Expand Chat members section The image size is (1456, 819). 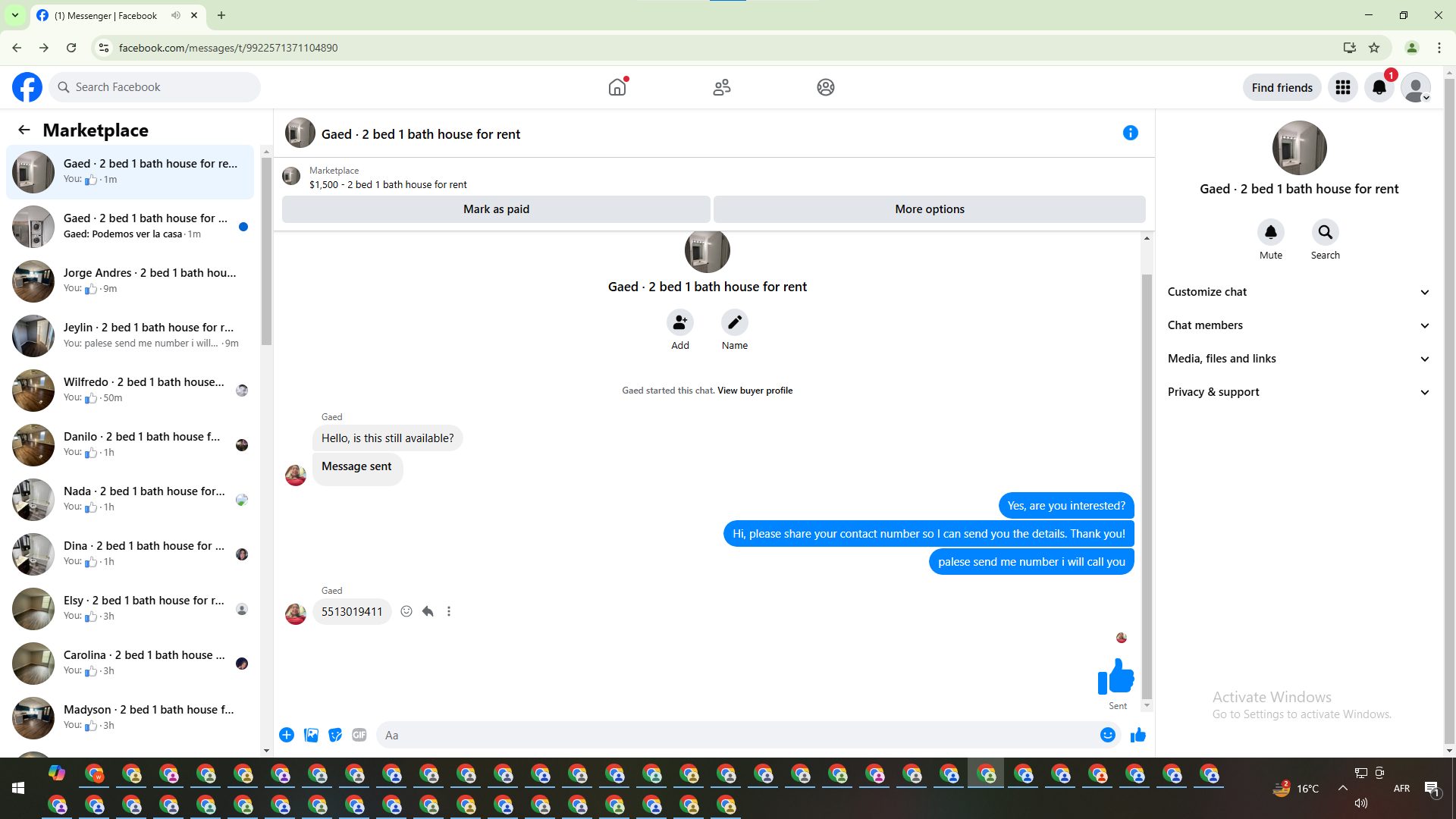pos(1298,325)
